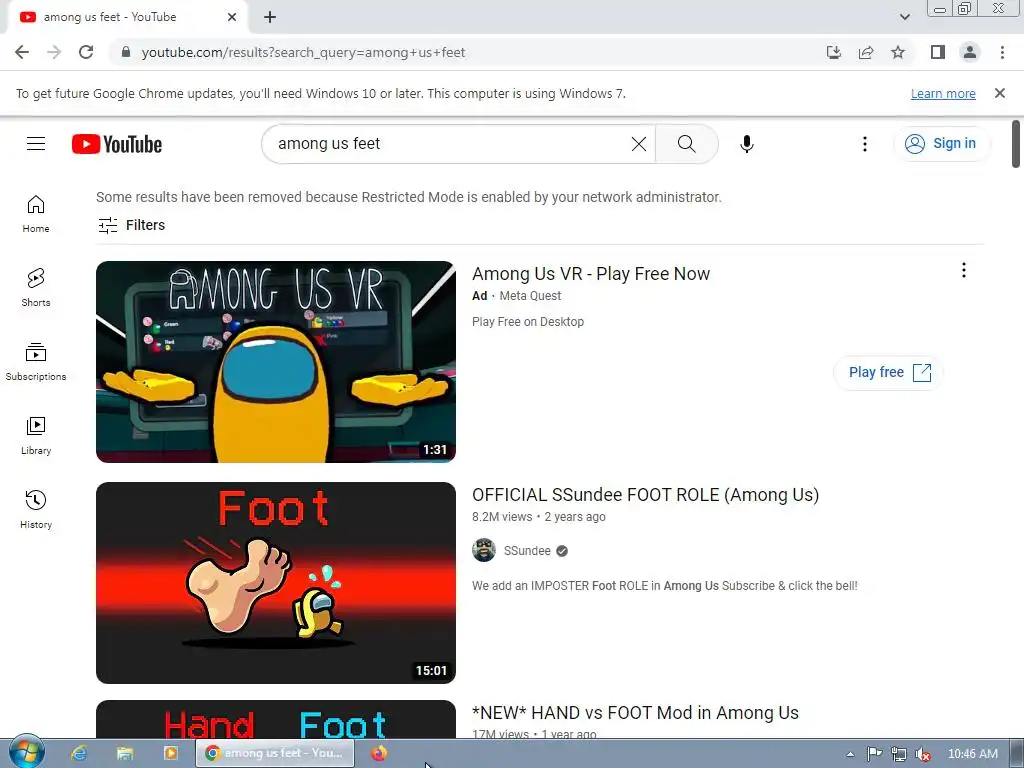
Task: Open History in the sidebar
Action: coord(36,510)
